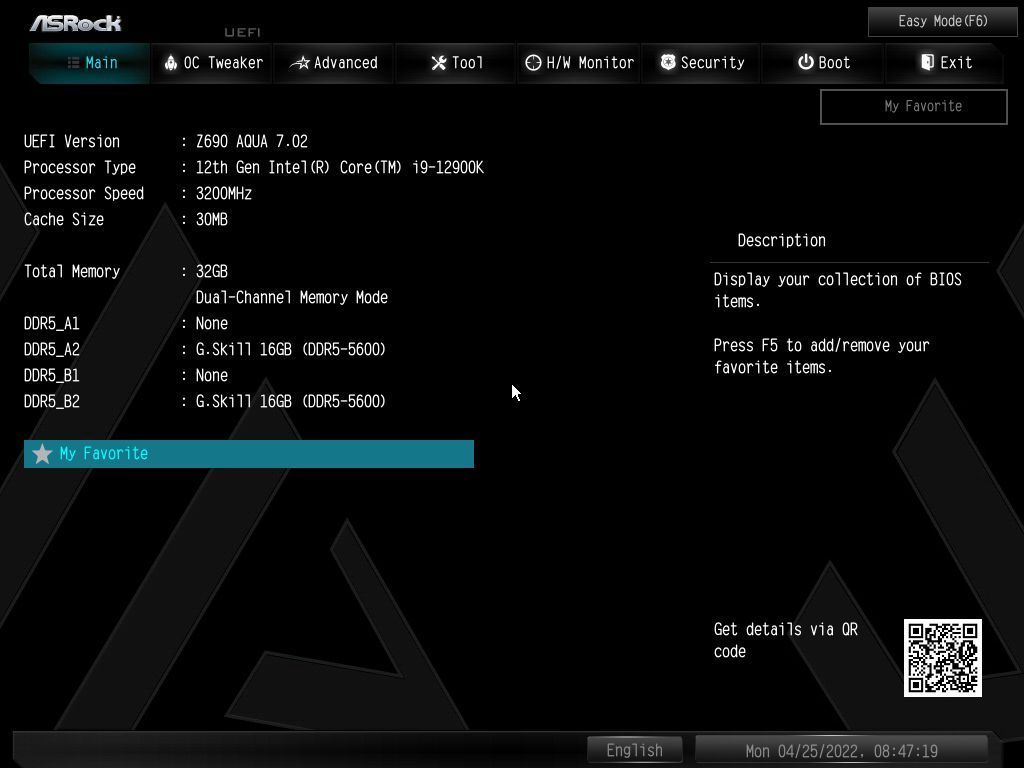Click the star icon beside My Favorite row
1024x768 pixels.
(42, 454)
